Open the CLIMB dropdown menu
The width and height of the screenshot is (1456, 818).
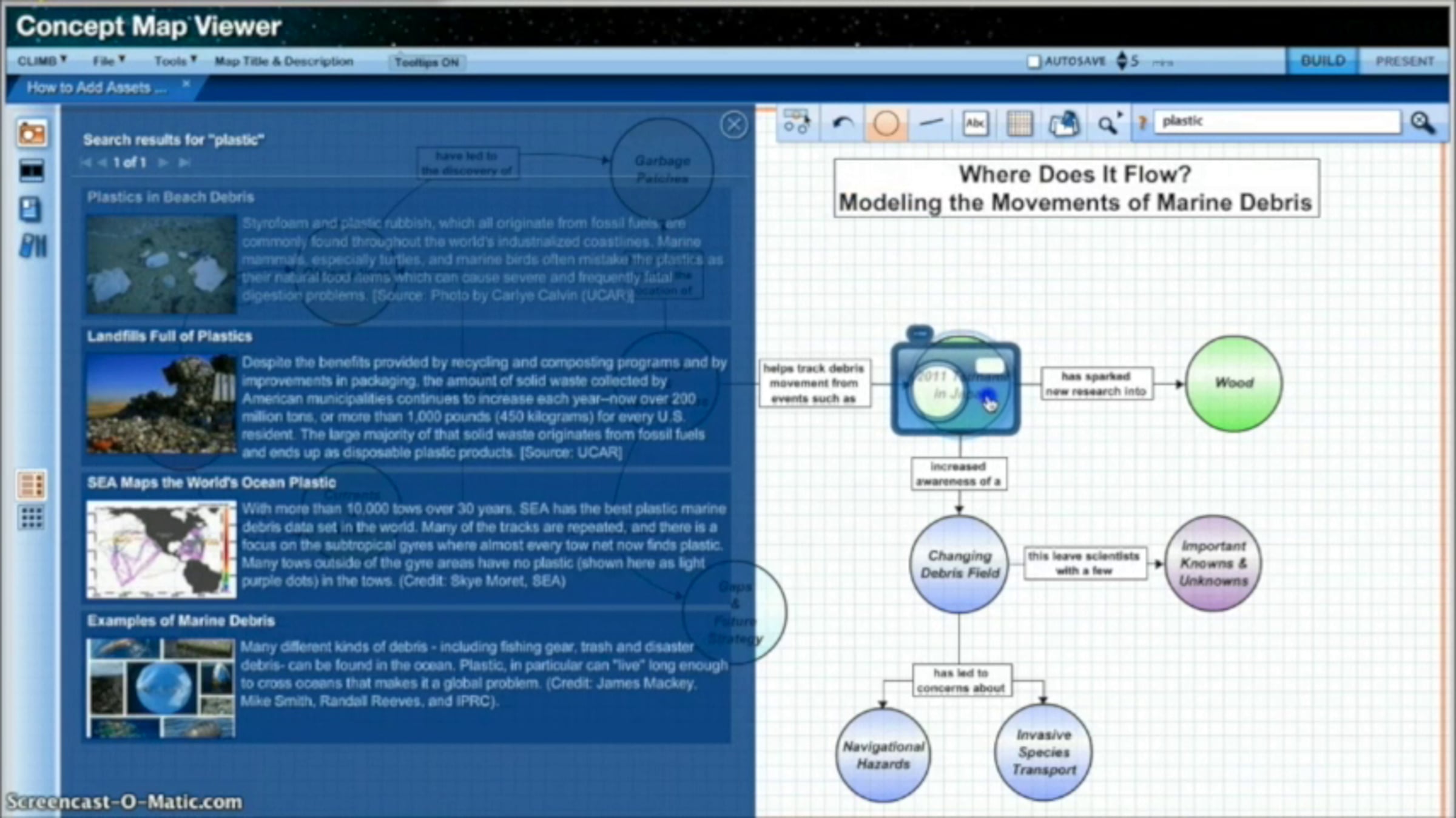[x=42, y=61]
